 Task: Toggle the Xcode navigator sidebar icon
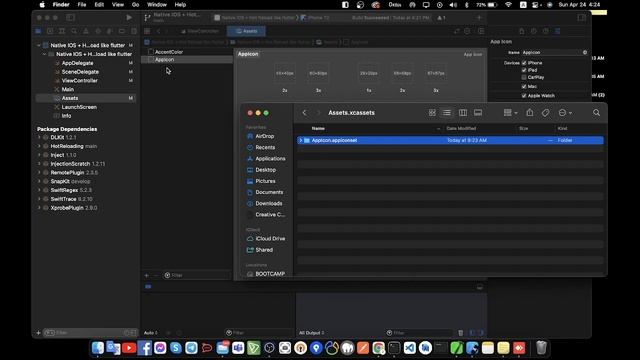(70, 18)
